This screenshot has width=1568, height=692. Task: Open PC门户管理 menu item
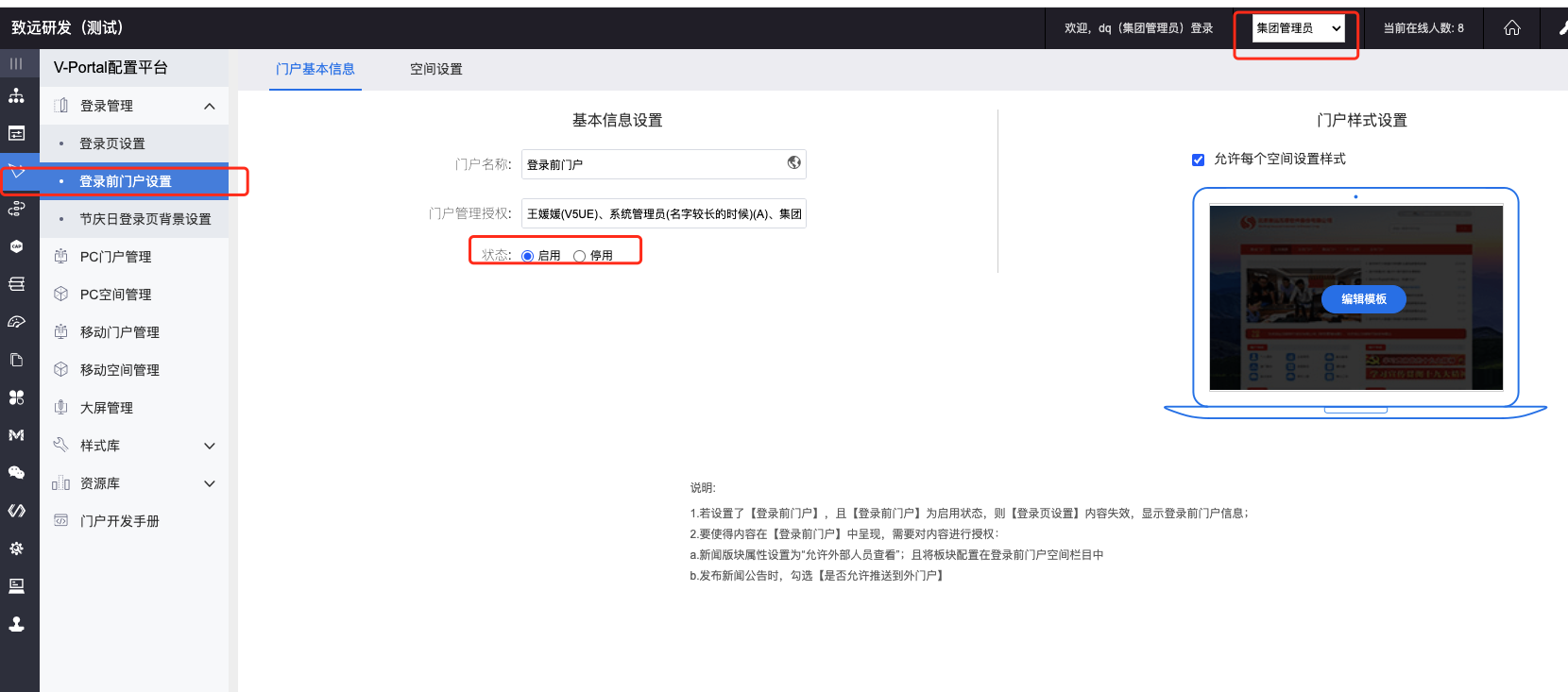134,257
